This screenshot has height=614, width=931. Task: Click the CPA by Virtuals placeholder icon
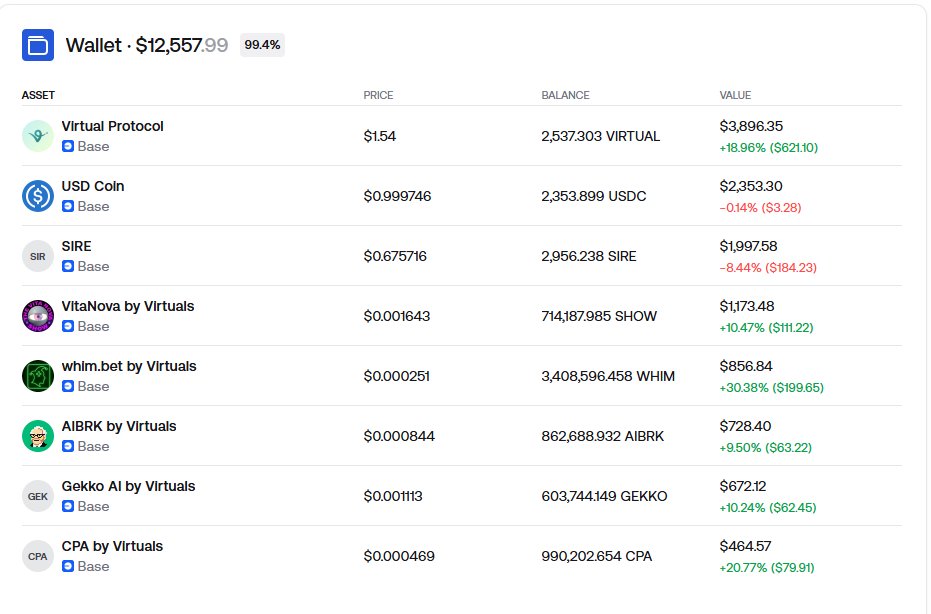(38, 556)
